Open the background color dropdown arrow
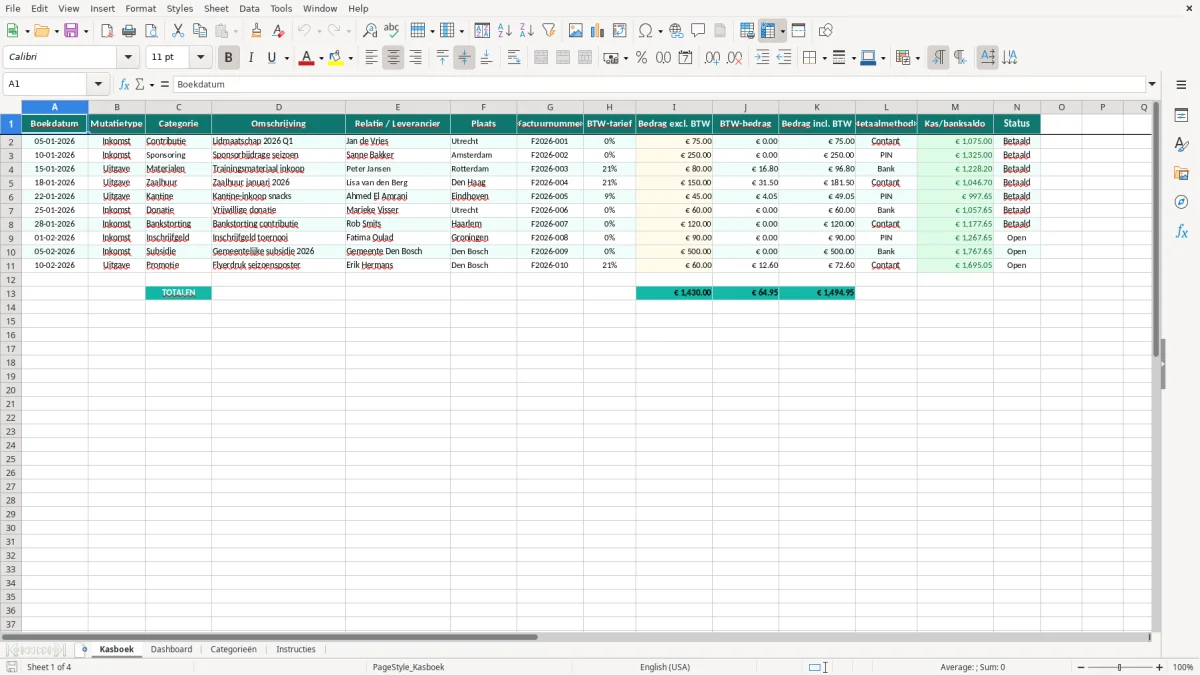The height and width of the screenshot is (675, 1200). click(350, 58)
